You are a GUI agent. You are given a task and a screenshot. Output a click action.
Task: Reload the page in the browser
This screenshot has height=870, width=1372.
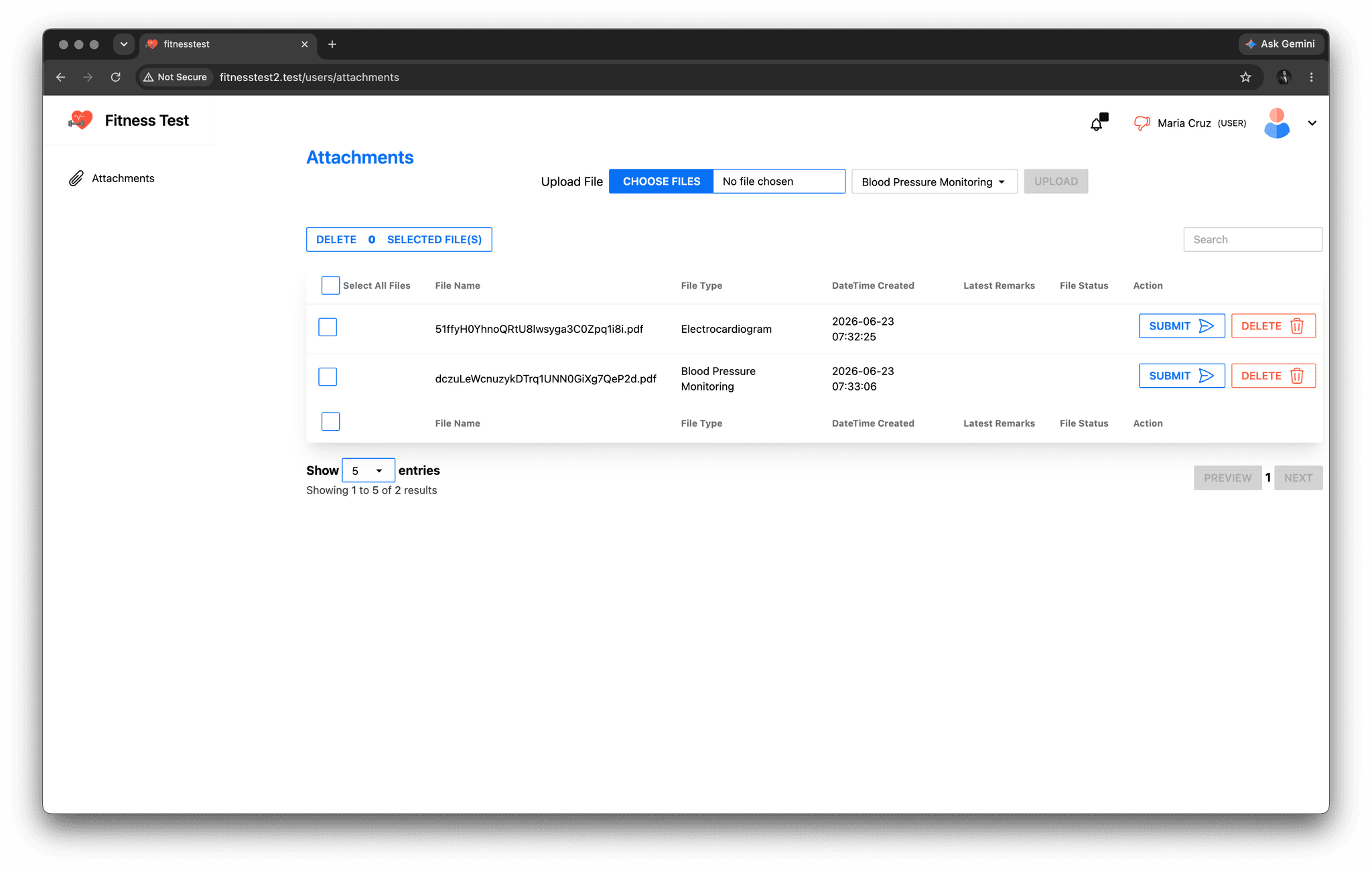[116, 77]
